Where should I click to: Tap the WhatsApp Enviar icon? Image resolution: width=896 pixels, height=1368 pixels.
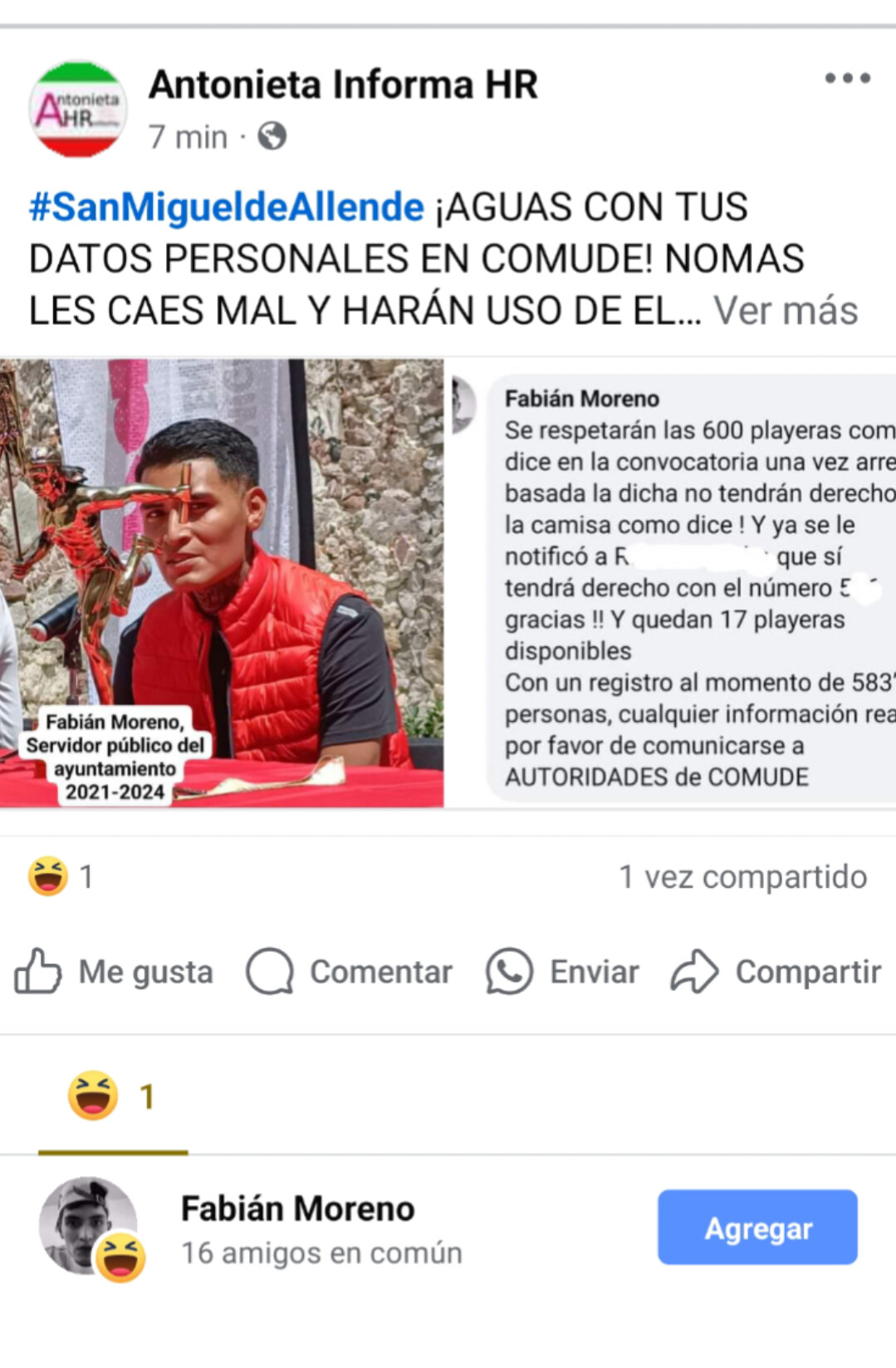(508, 971)
